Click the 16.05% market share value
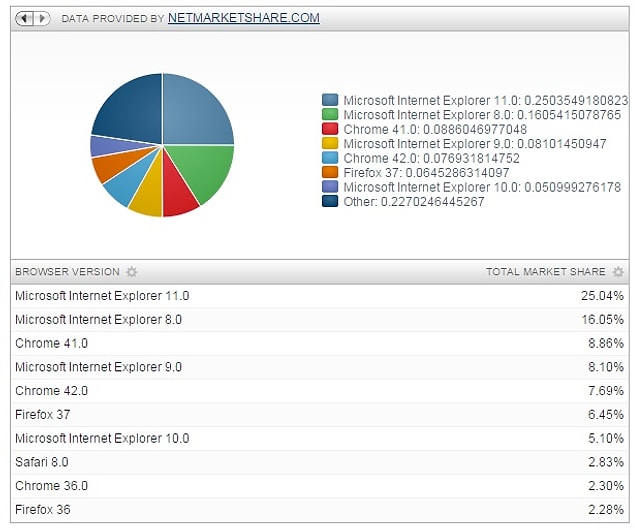The height and width of the screenshot is (530, 635). pos(602,319)
